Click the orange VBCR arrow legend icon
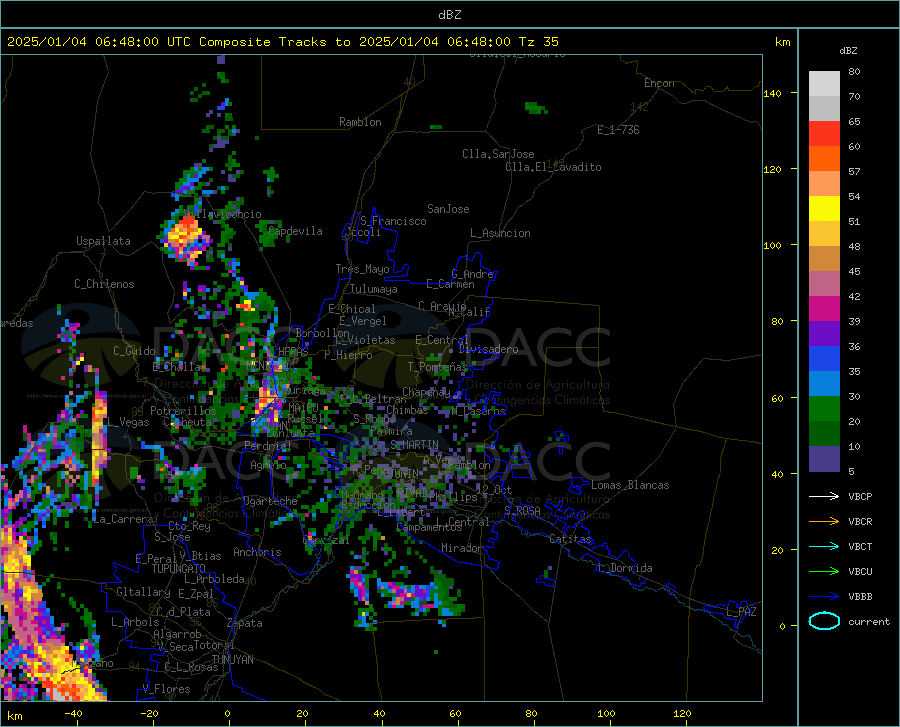Image resolution: width=900 pixels, height=727 pixels. [x=824, y=522]
